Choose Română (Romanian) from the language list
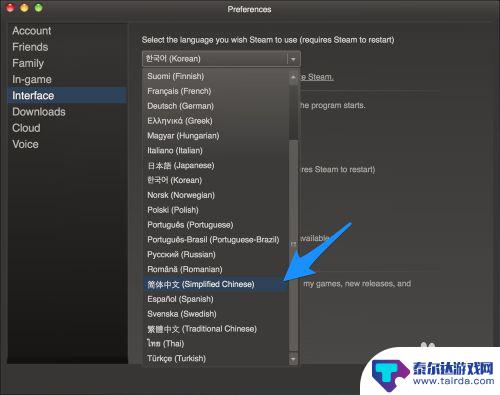This screenshot has width=500, height=395. click(216, 269)
